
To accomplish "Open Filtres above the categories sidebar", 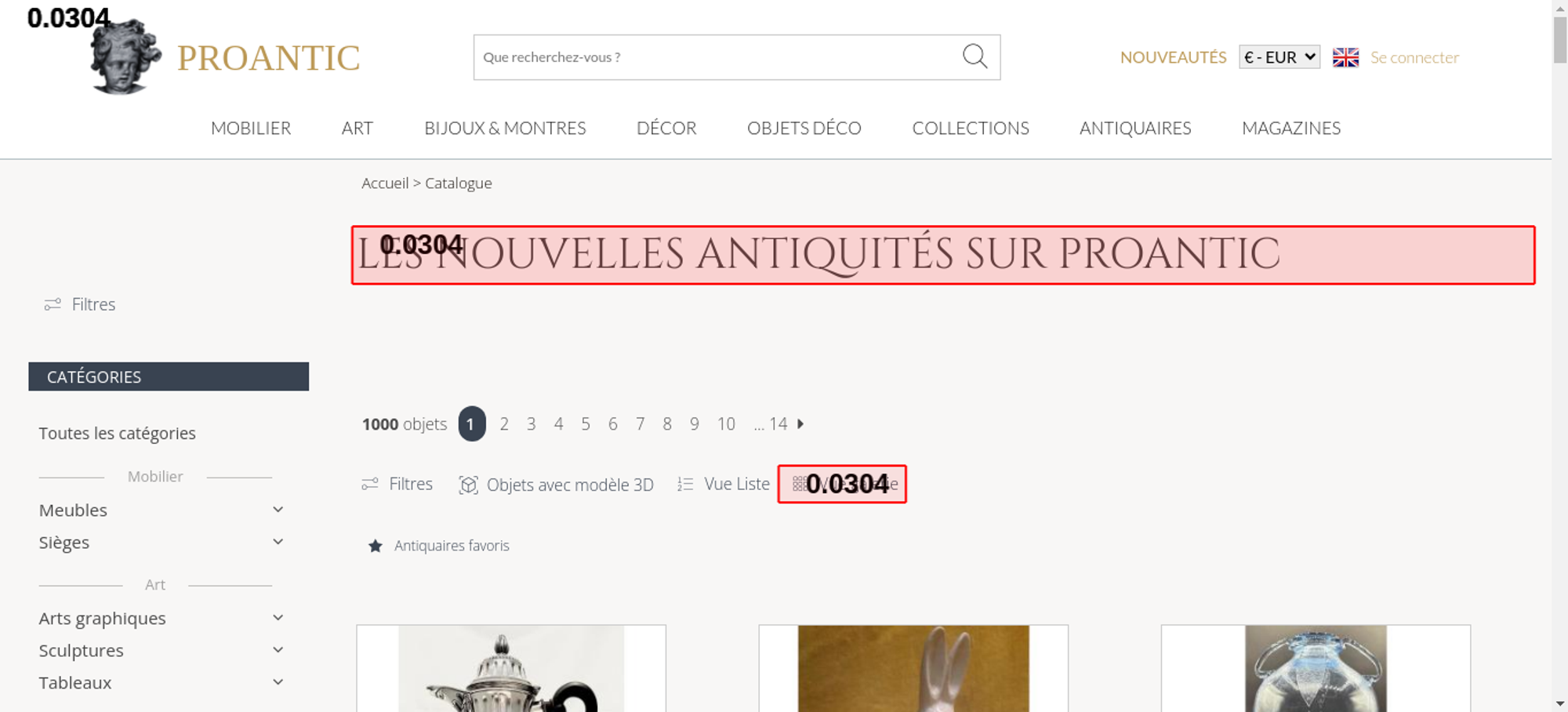I will (x=80, y=304).
